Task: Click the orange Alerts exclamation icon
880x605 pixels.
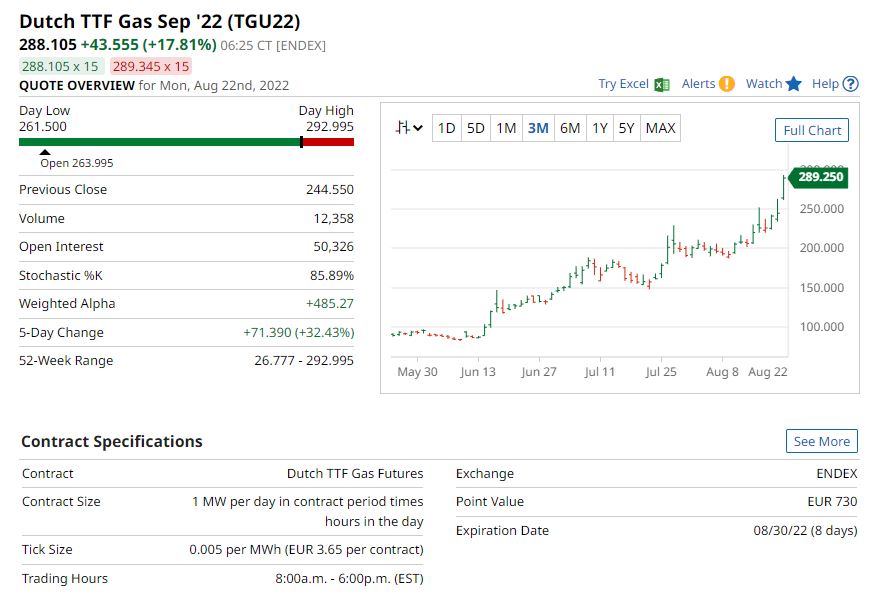Action: click(727, 84)
